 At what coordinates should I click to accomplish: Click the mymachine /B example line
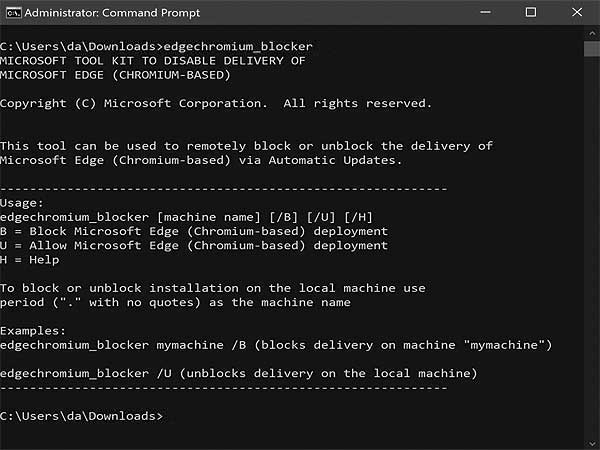pos(276,345)
